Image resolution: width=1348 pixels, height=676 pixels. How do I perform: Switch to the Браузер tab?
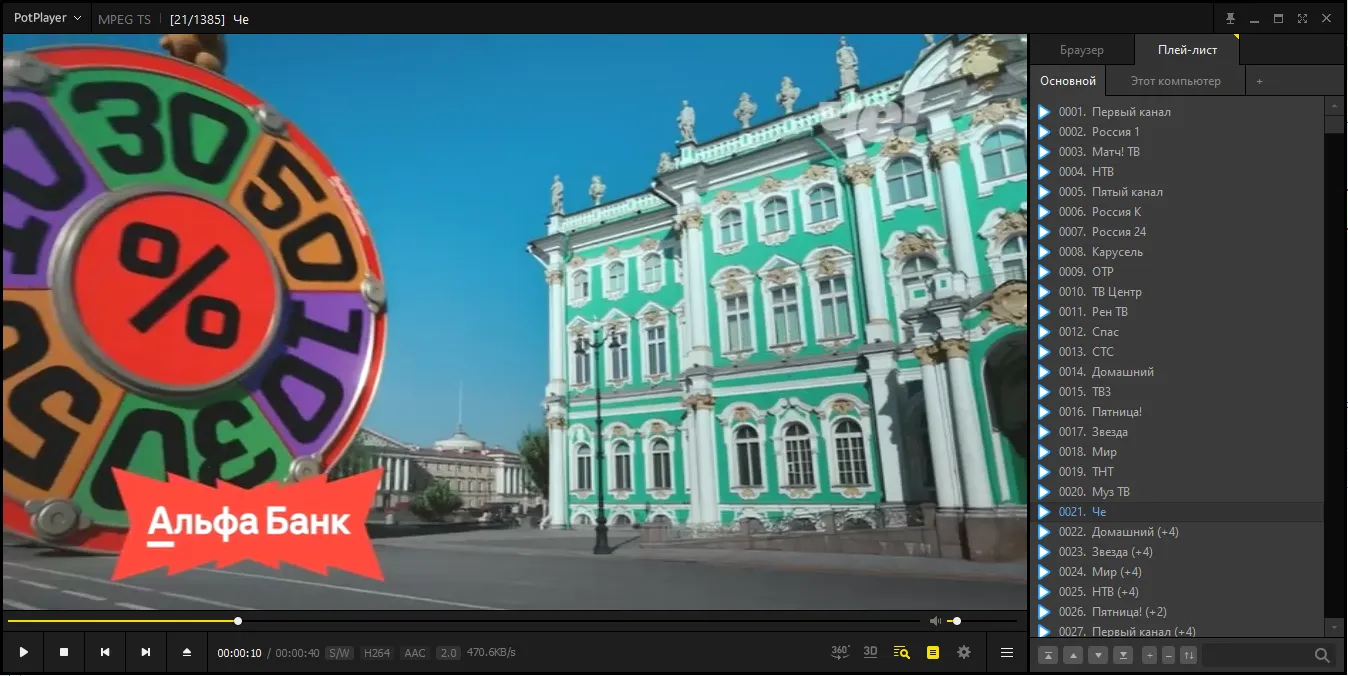click(1082, 50)
